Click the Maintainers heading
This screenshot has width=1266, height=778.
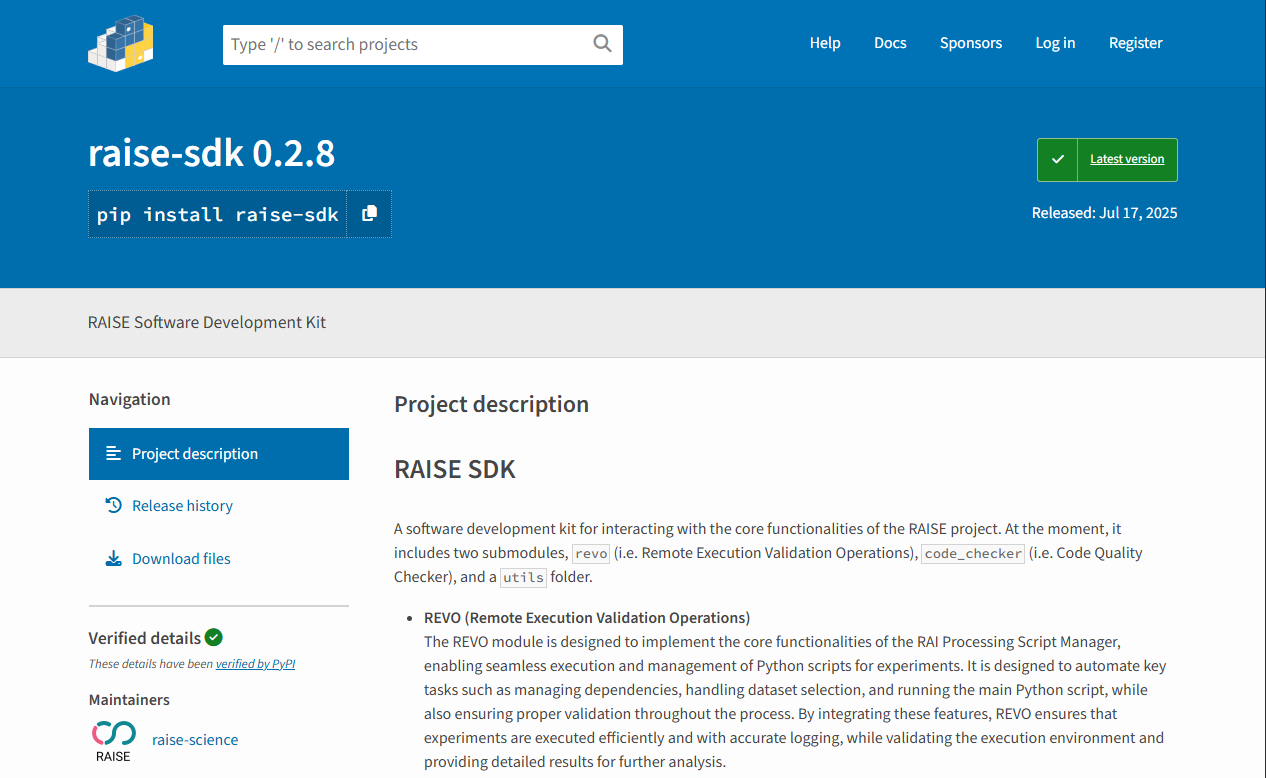129,700
